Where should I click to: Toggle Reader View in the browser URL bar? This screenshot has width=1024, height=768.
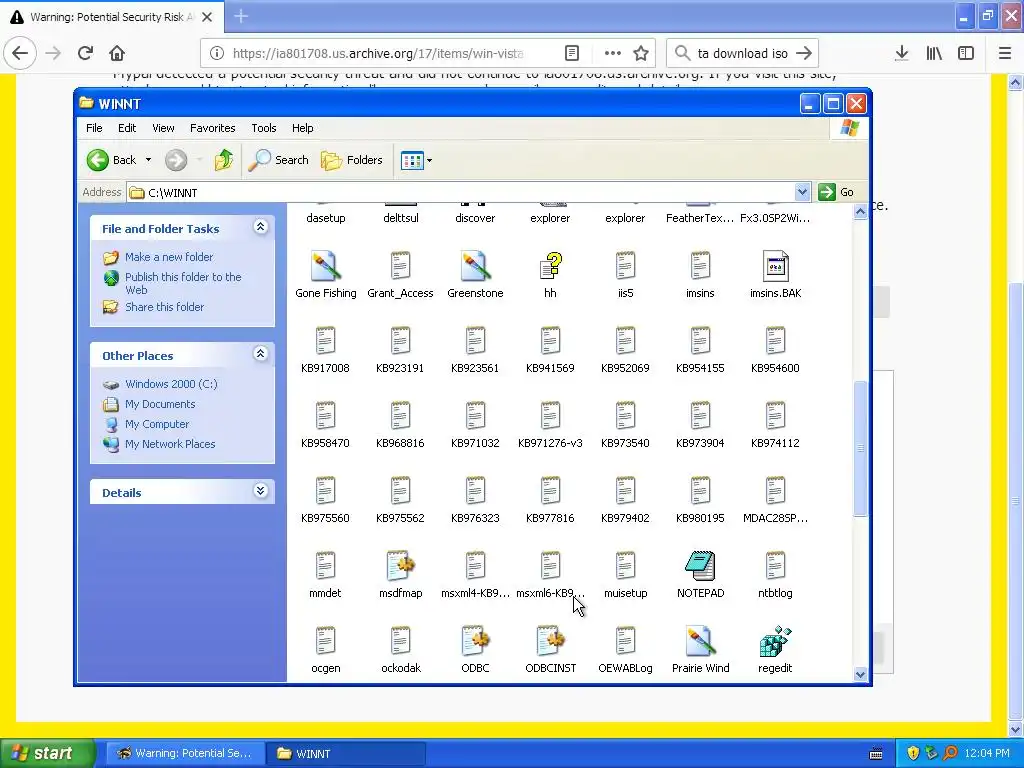[572, 54]
